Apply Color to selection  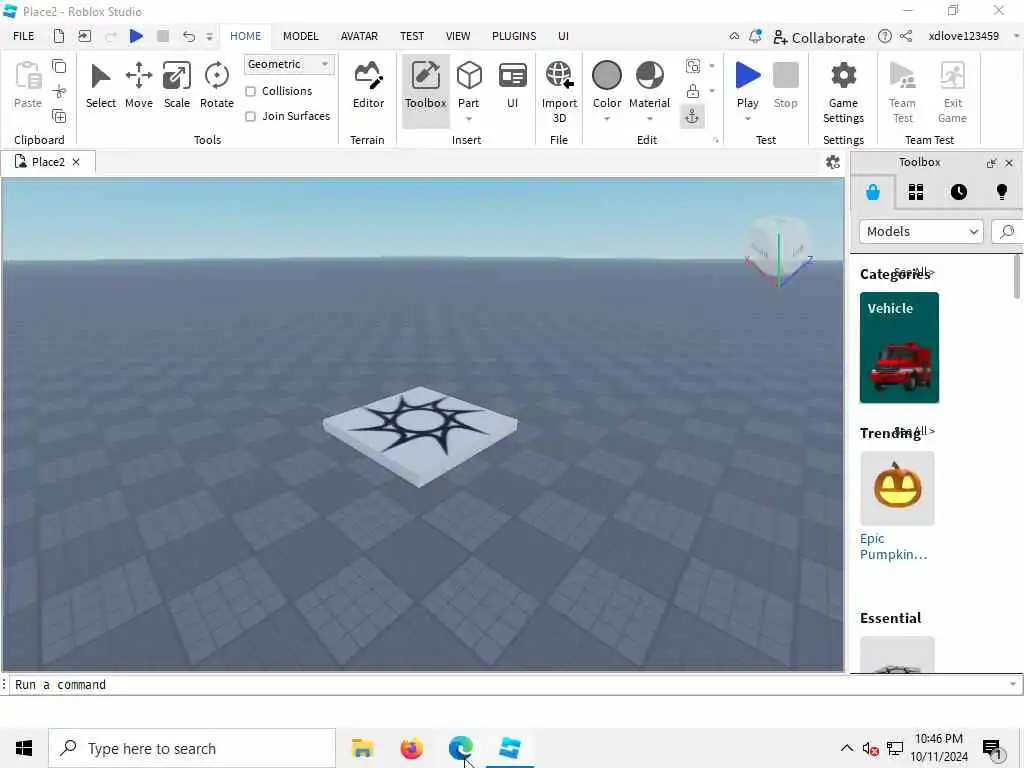pos(607,85)
